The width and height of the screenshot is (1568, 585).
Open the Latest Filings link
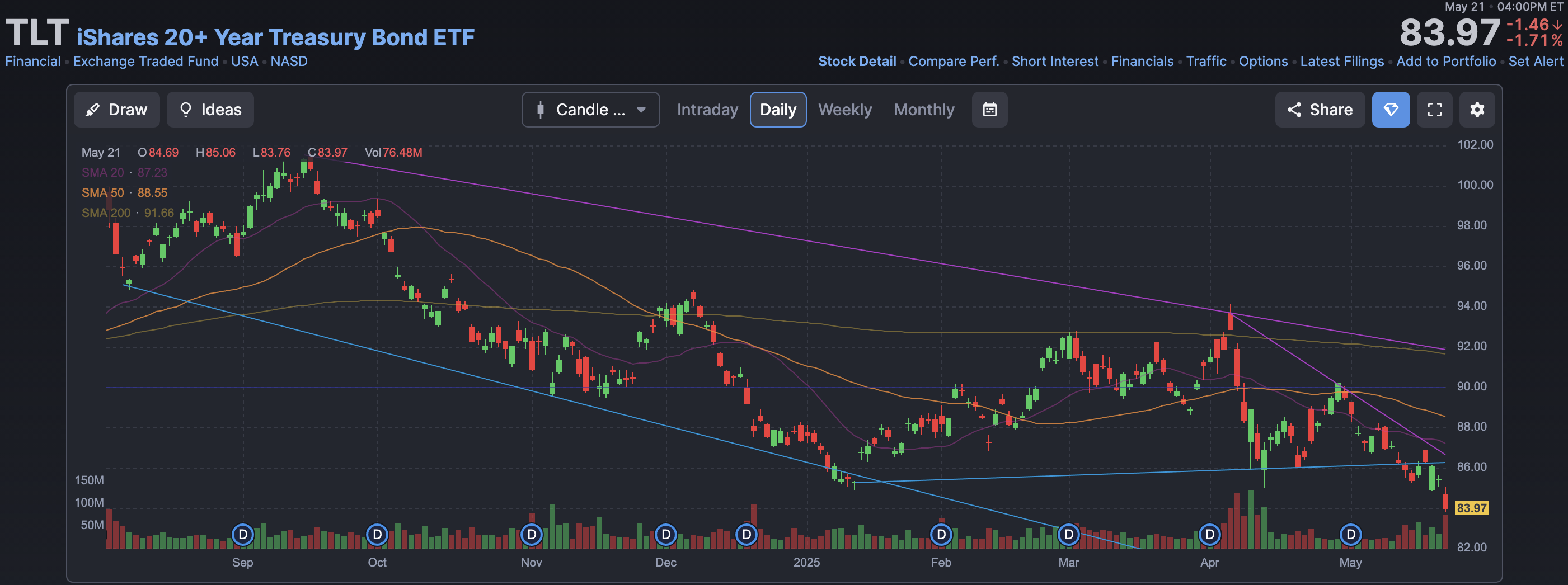(1341, 62)
